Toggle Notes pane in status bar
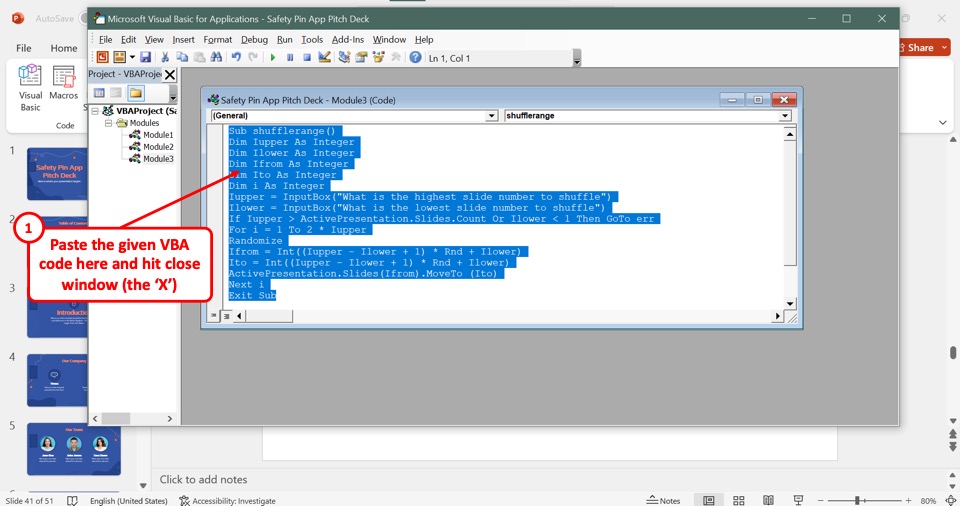Viewport: 960px width, 506px height. 664,500
